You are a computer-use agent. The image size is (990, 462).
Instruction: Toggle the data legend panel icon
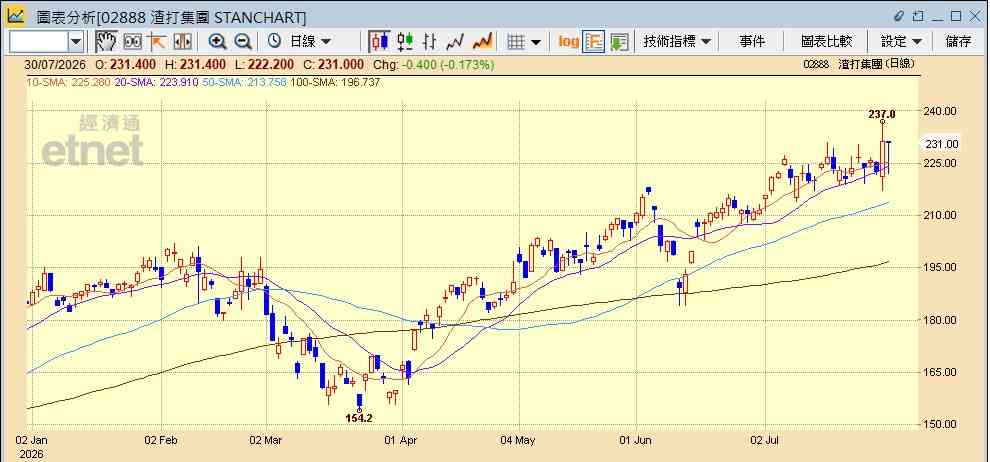click(593, 42)
